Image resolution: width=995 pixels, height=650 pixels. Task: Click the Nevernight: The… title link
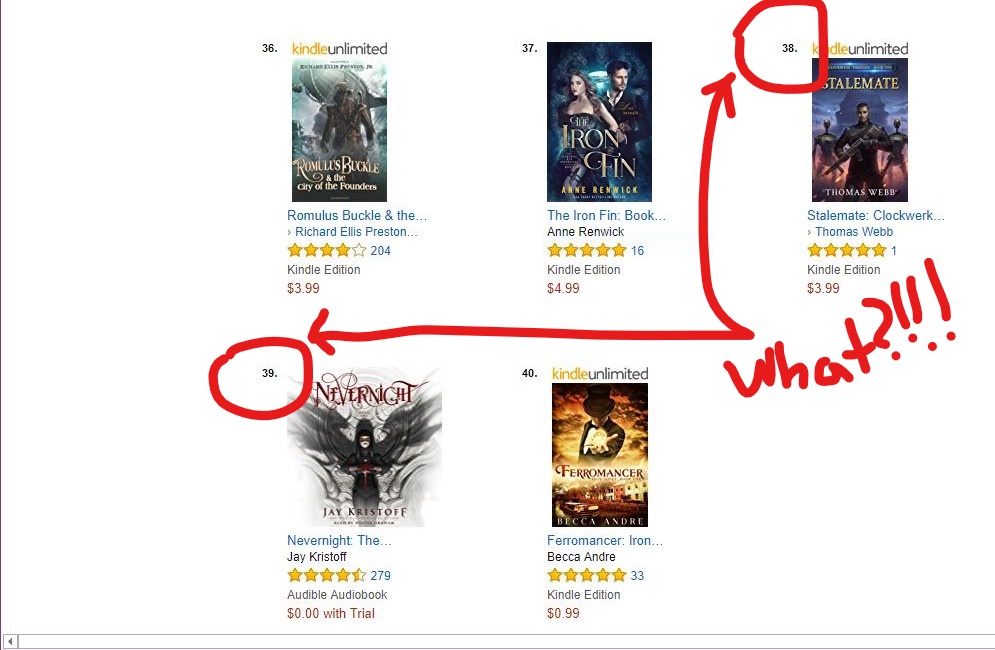pos(339,540)
